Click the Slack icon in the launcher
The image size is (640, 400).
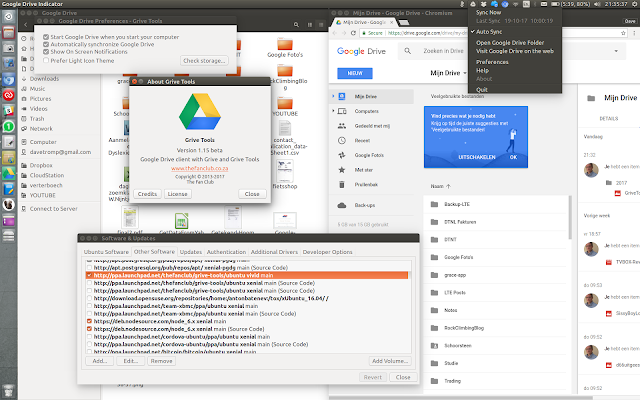tap(9, 111)
